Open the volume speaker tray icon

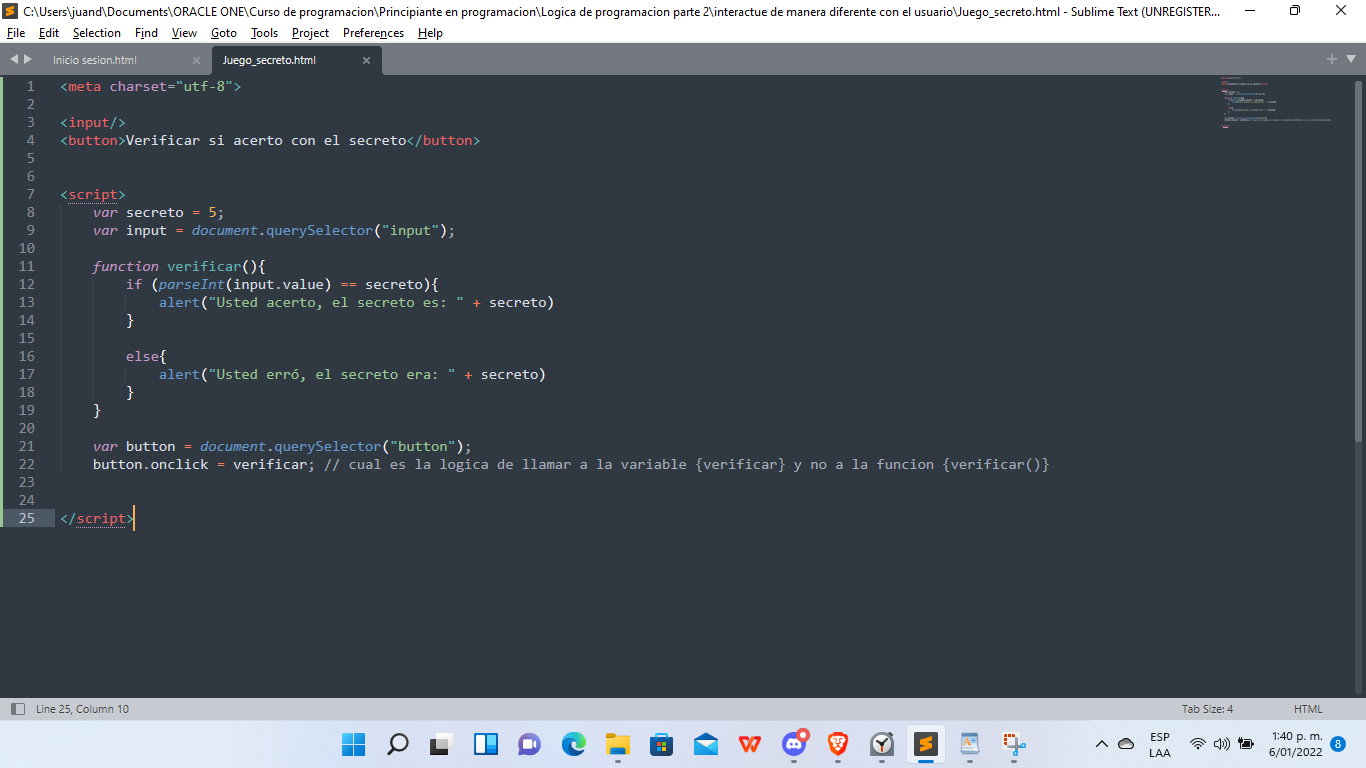click(x=1221, y=744)
